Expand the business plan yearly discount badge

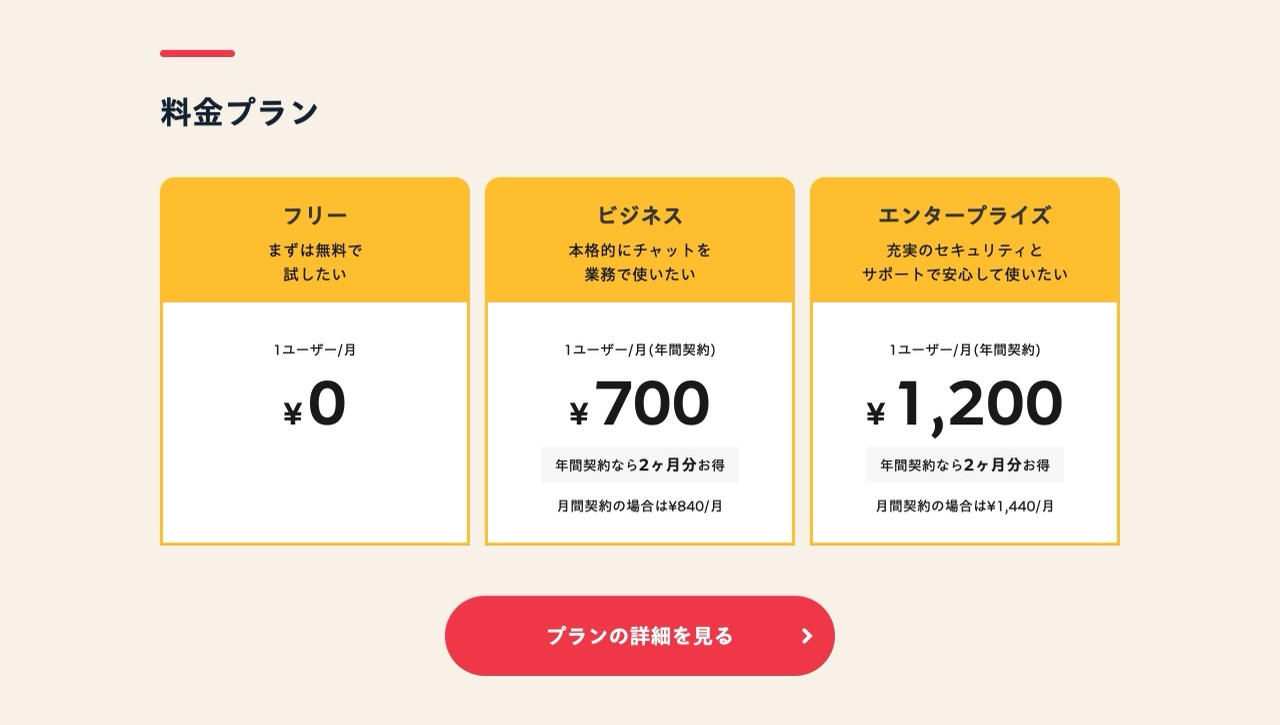point(639,464)
